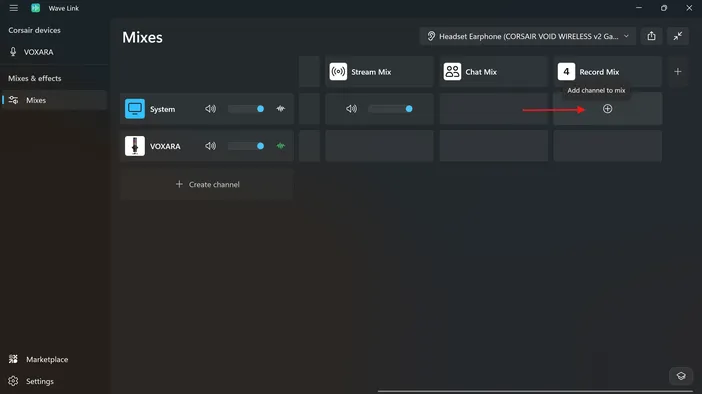702x394 pixels.
Task: Click the Mixes & effects heading
Action: pyautogui.click(x=34, y=78)
